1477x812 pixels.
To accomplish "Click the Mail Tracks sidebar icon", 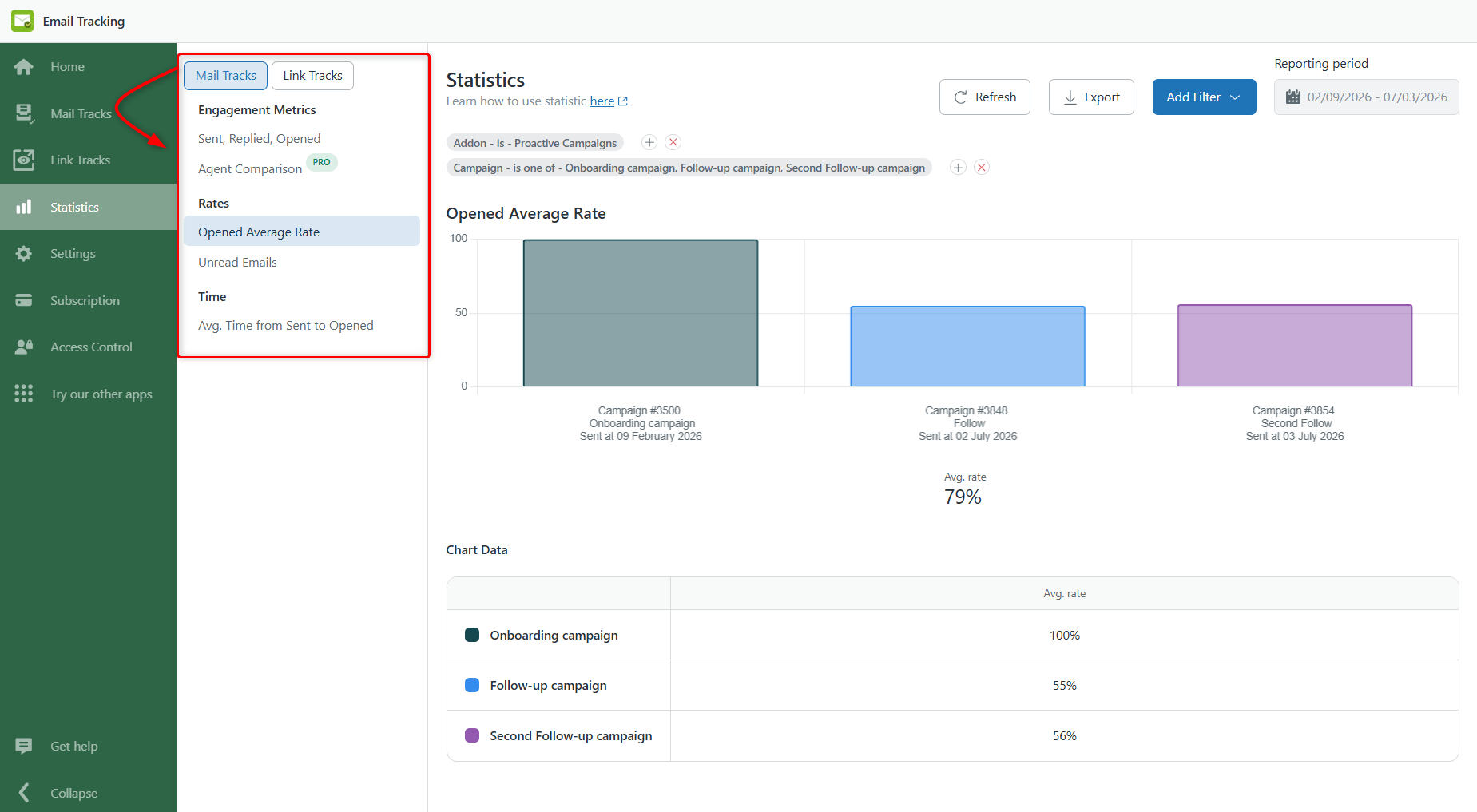I will (24, 113).
